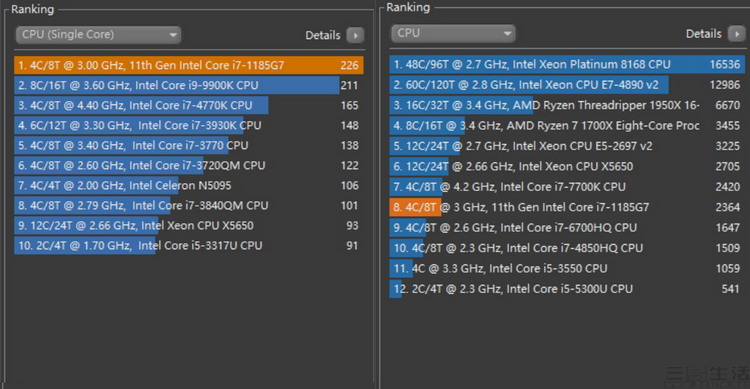Click the Details arrow in CPU panel
750x389 pixels.
point(736,34)
